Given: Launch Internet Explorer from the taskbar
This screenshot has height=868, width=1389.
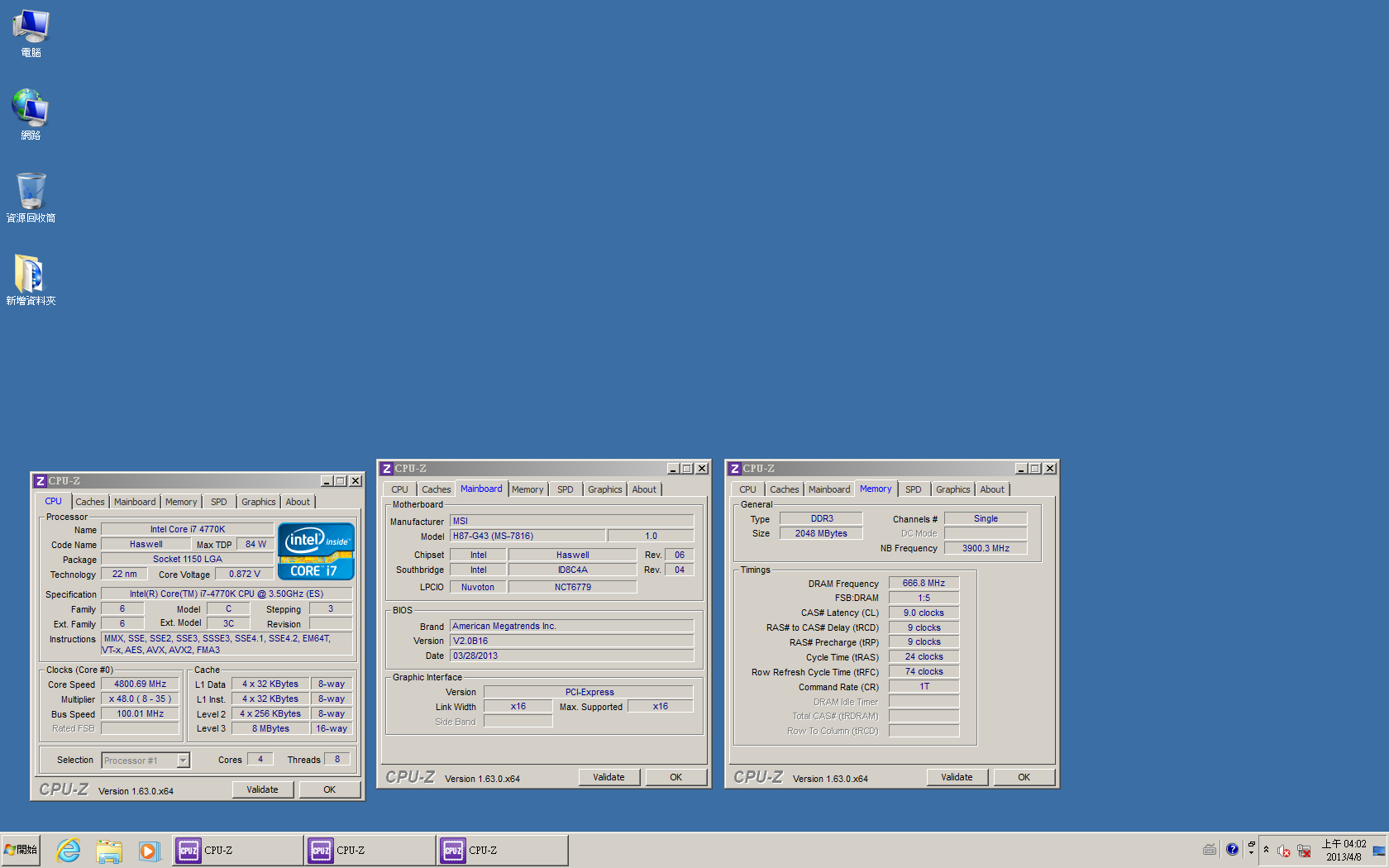Looking at the screenshot, I should point(68,850).
